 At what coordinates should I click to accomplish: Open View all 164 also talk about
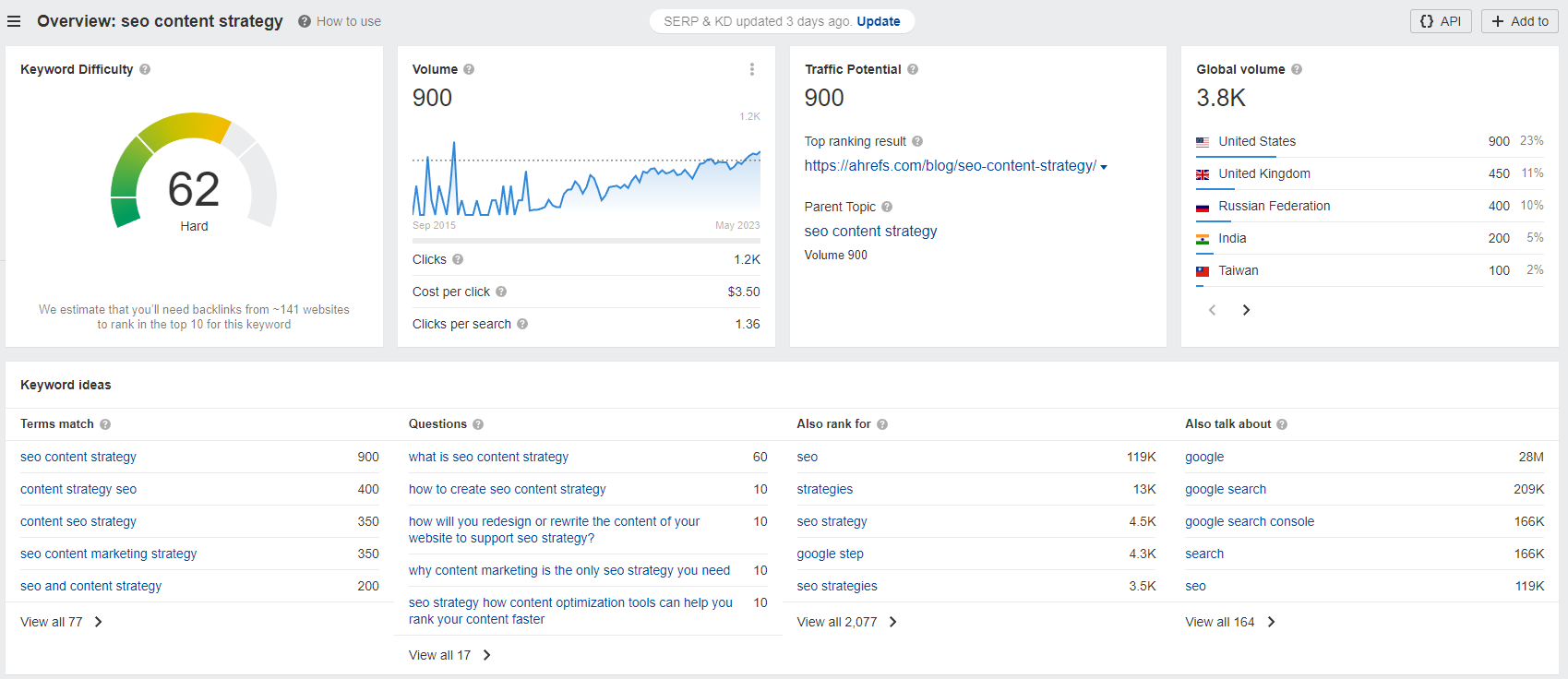(x=1230, y=622)
